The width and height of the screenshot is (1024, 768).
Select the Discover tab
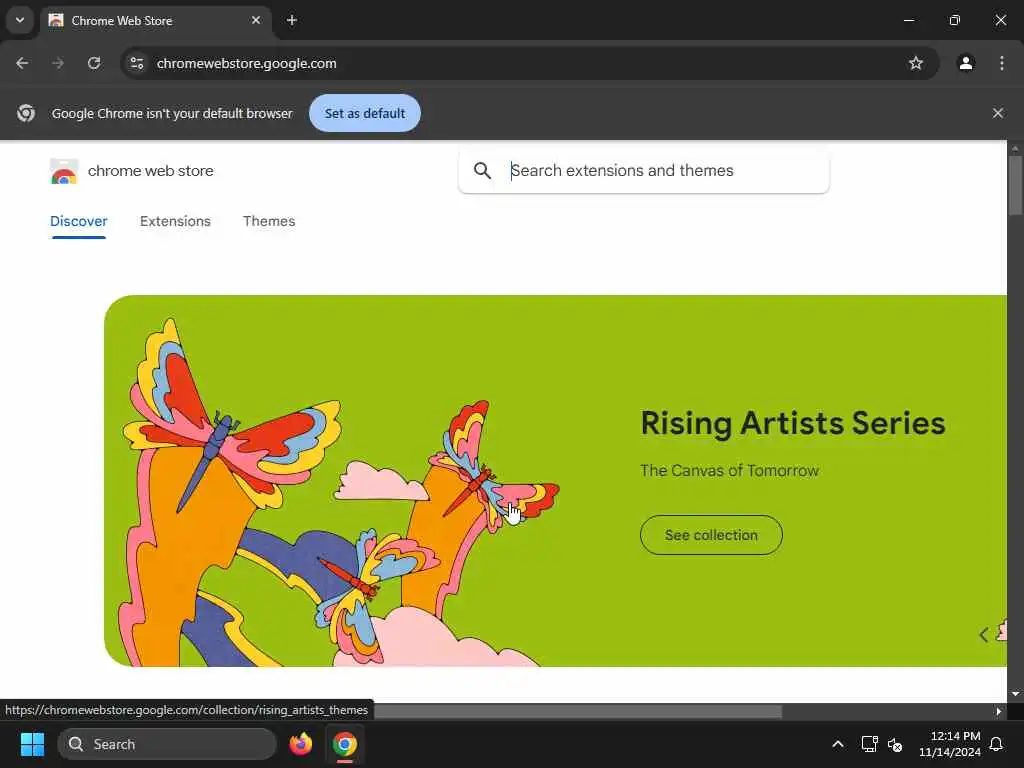[x=78, y=221]
